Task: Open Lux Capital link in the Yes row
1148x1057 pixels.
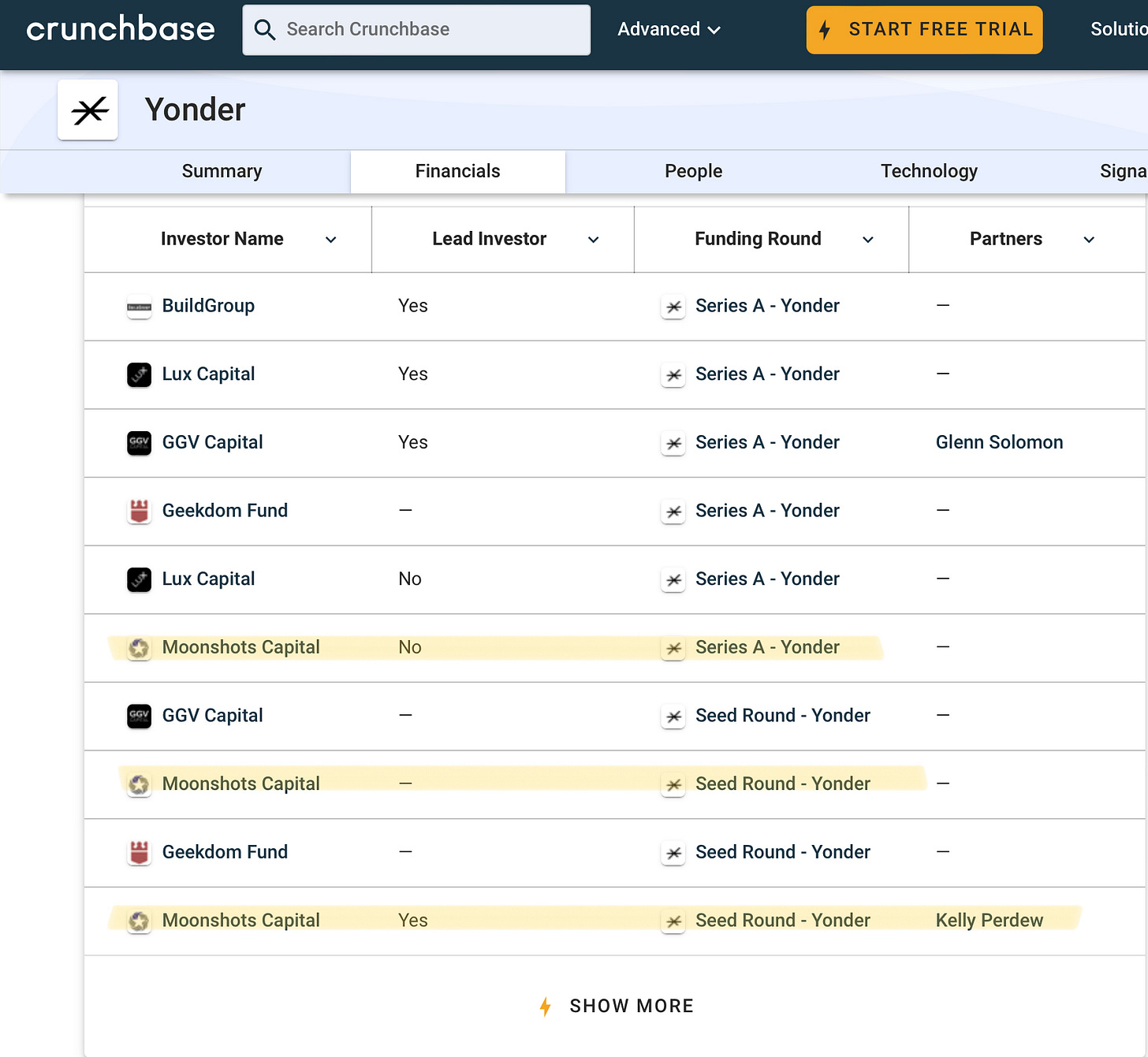Action: pyautogui.click(x=208, y=374)
